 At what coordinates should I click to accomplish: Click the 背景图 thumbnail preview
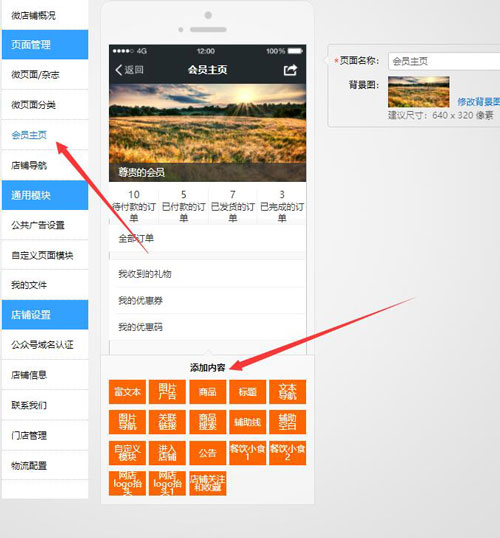click(x=419, y=92)
